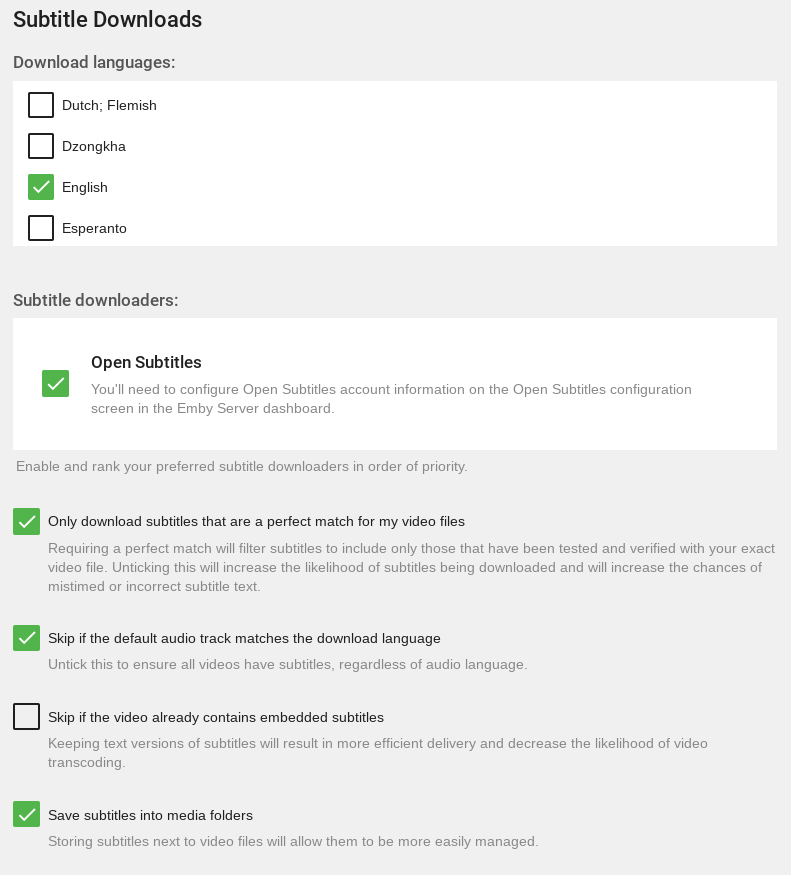Viewport: 791px width, 875px height.
Task: Click 'Skip if the video already contains embedded subtitles' text
Action: click(x=216, y=717)
